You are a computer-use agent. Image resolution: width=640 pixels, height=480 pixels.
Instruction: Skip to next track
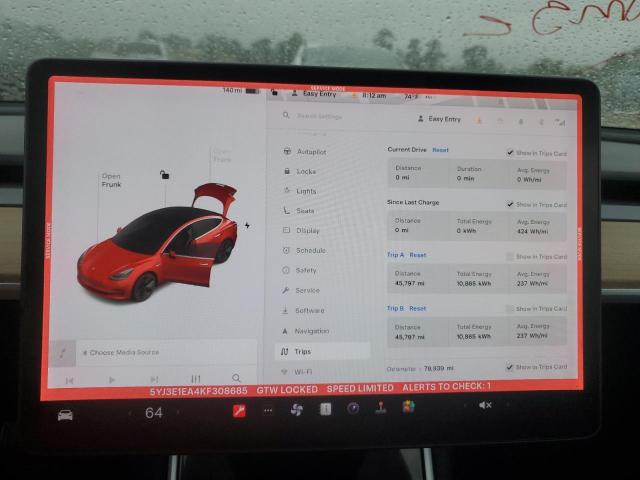[154, 379]
